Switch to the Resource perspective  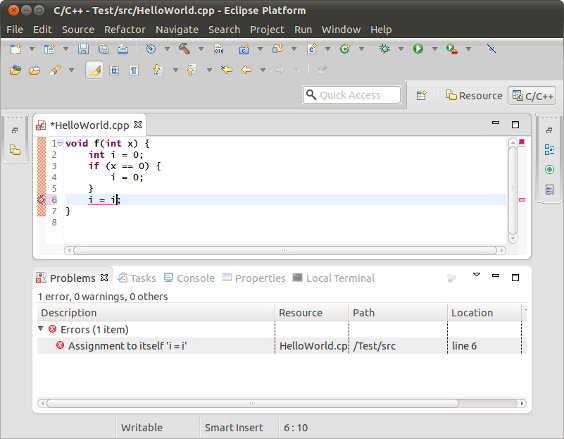click(x=474, y=95)
